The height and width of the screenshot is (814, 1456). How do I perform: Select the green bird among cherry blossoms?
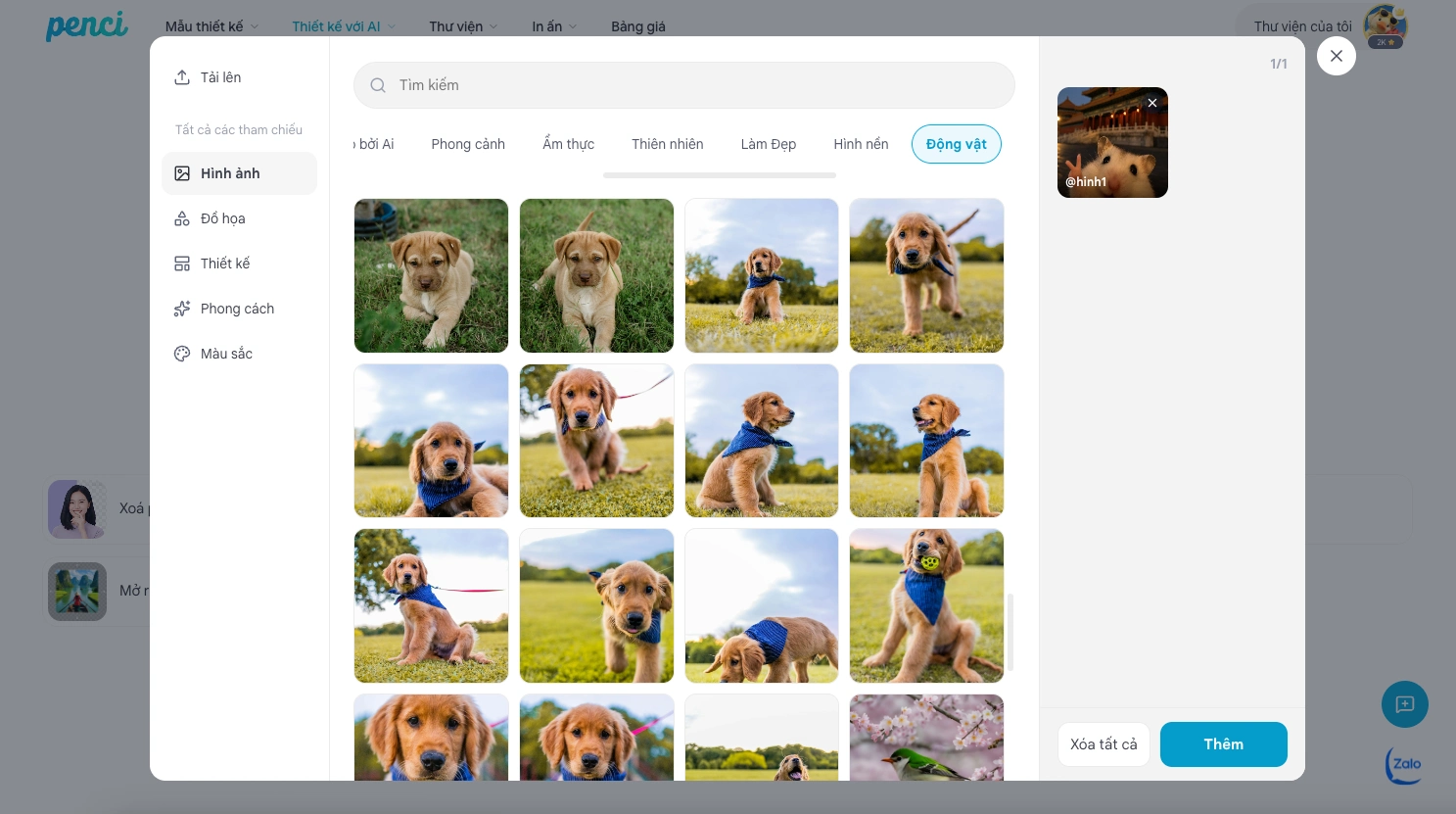pyautogui.click(x=927, y=738)
